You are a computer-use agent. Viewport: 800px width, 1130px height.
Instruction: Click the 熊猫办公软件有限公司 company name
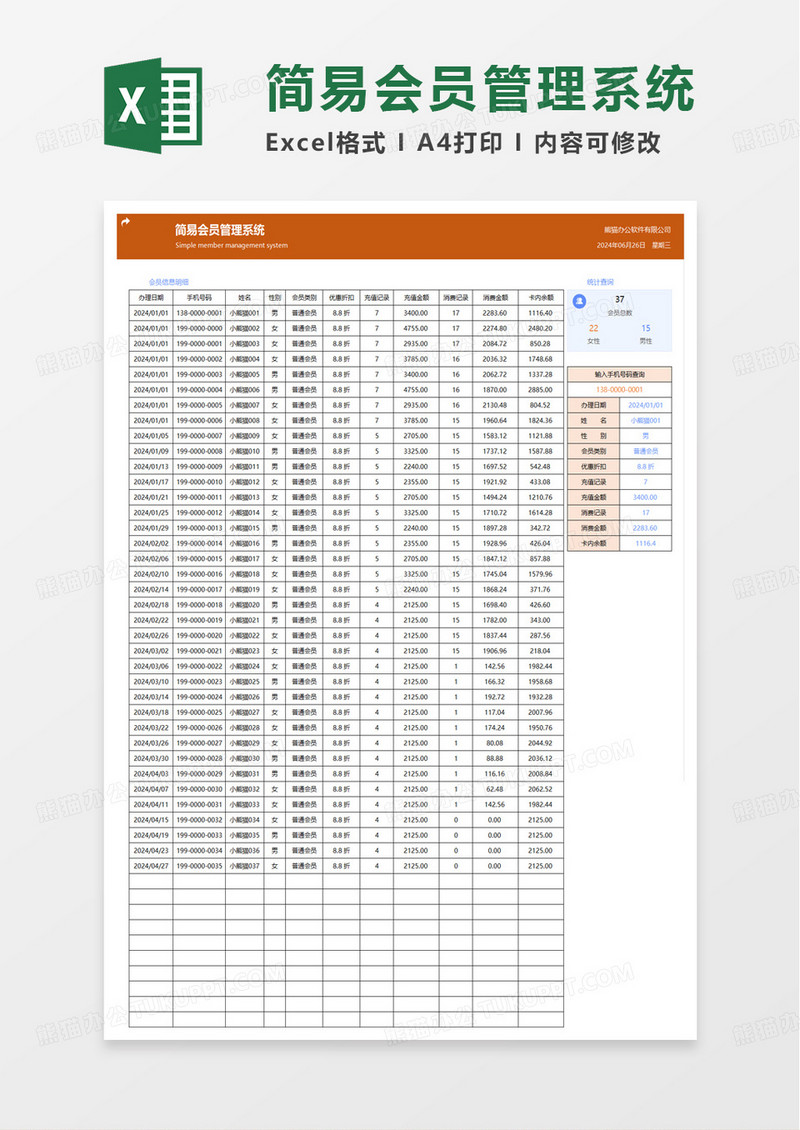(x=637, y=230)
